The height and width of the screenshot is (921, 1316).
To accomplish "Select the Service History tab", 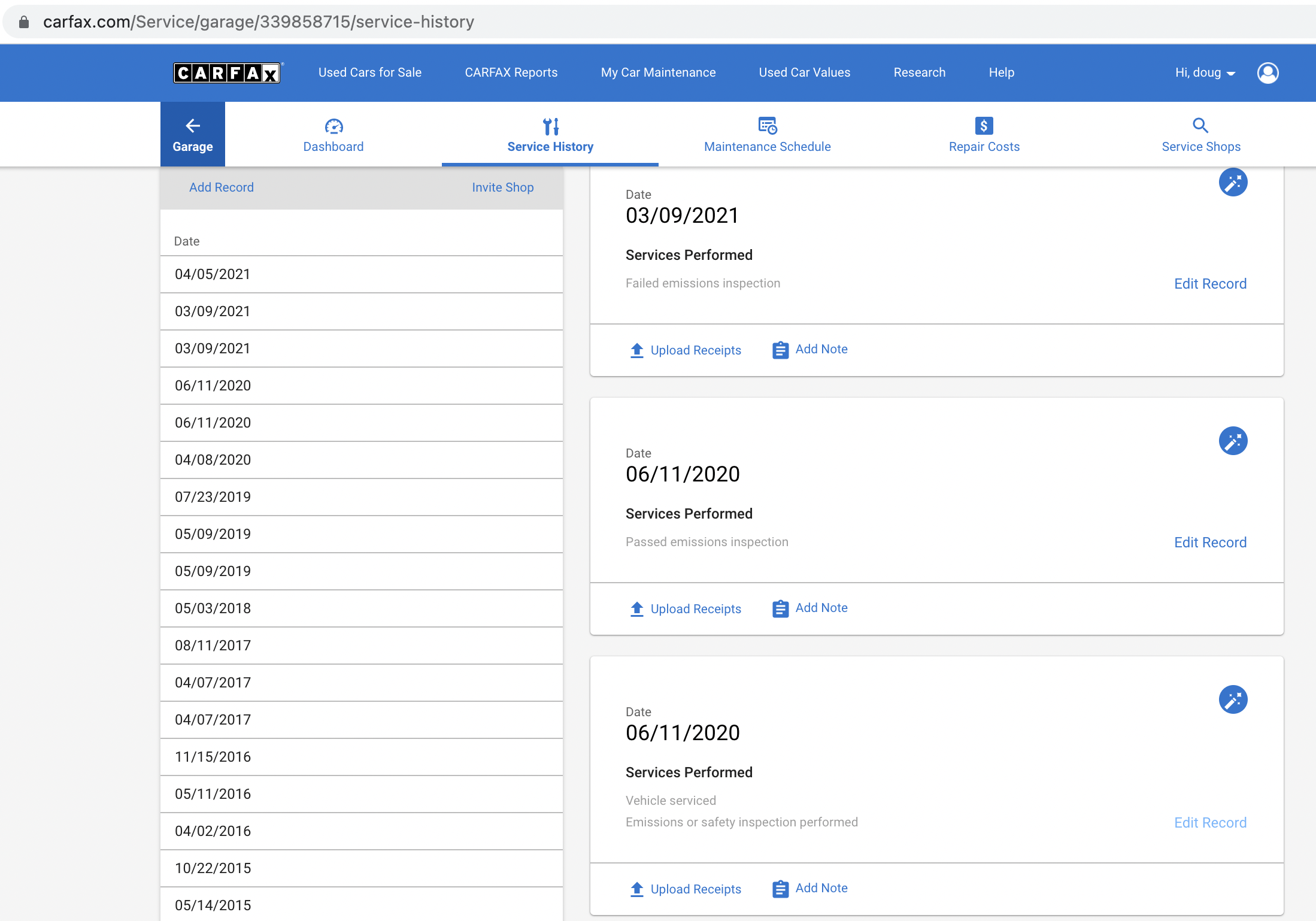I will pyautogui.click(x=550, y=134).
